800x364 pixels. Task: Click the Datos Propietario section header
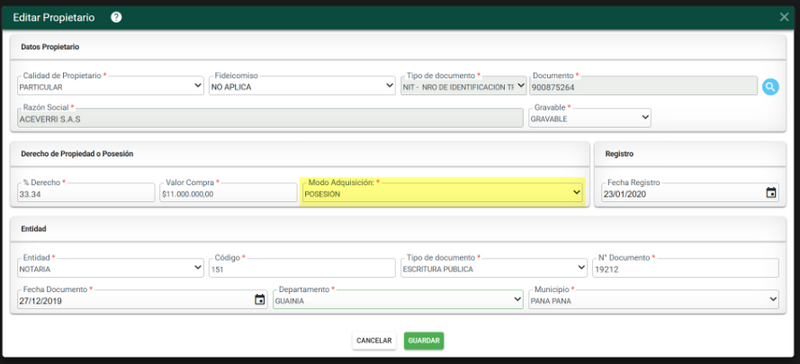point(50,47)
